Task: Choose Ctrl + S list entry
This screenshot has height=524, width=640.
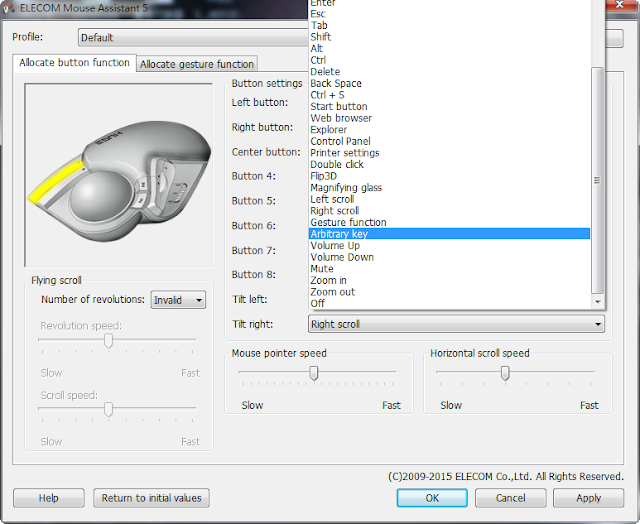Action: (449, 95)
